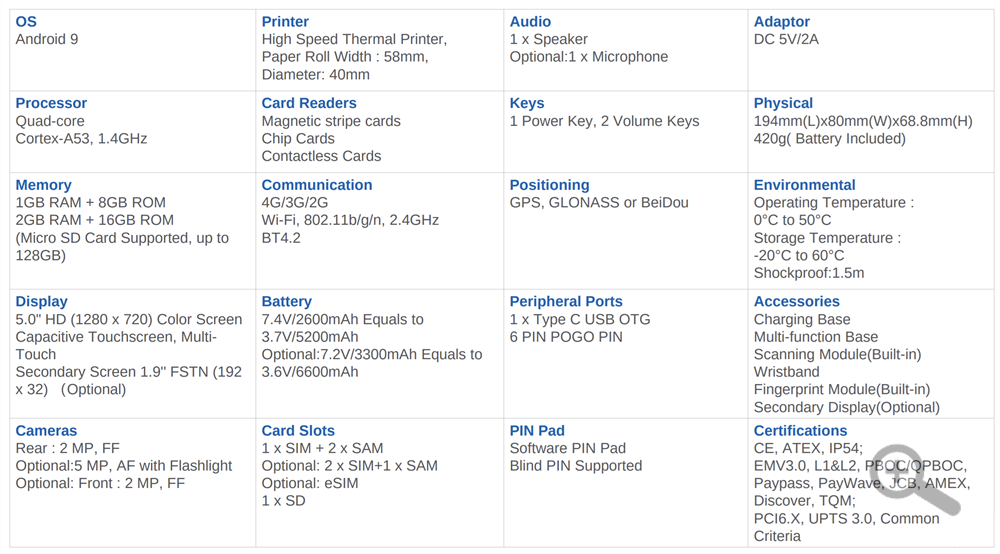Click the Accessories heading
The width and height of the screenshot is (1000, 554).
pos(797,302)
